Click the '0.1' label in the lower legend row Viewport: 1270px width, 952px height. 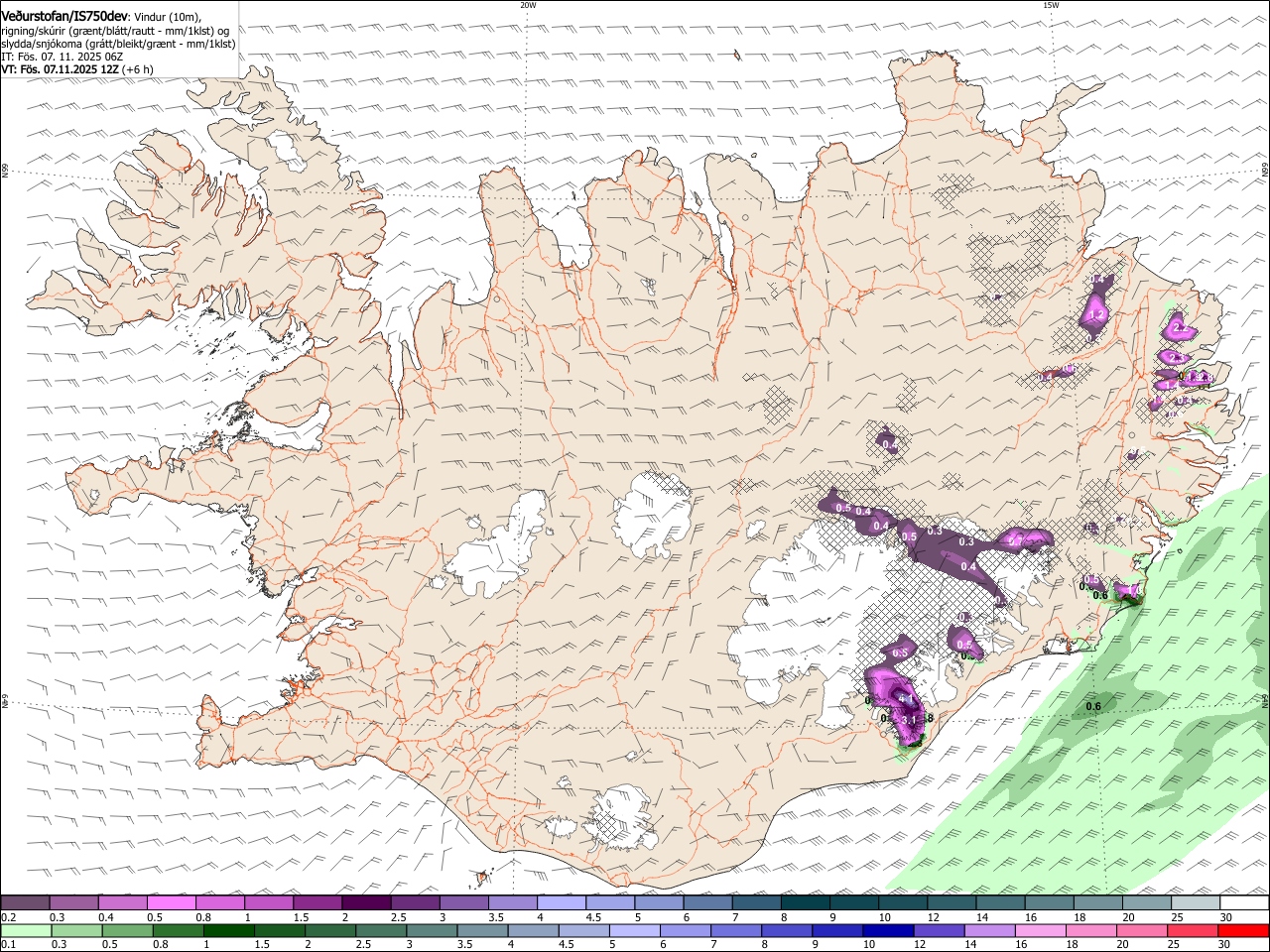[8, 945]
